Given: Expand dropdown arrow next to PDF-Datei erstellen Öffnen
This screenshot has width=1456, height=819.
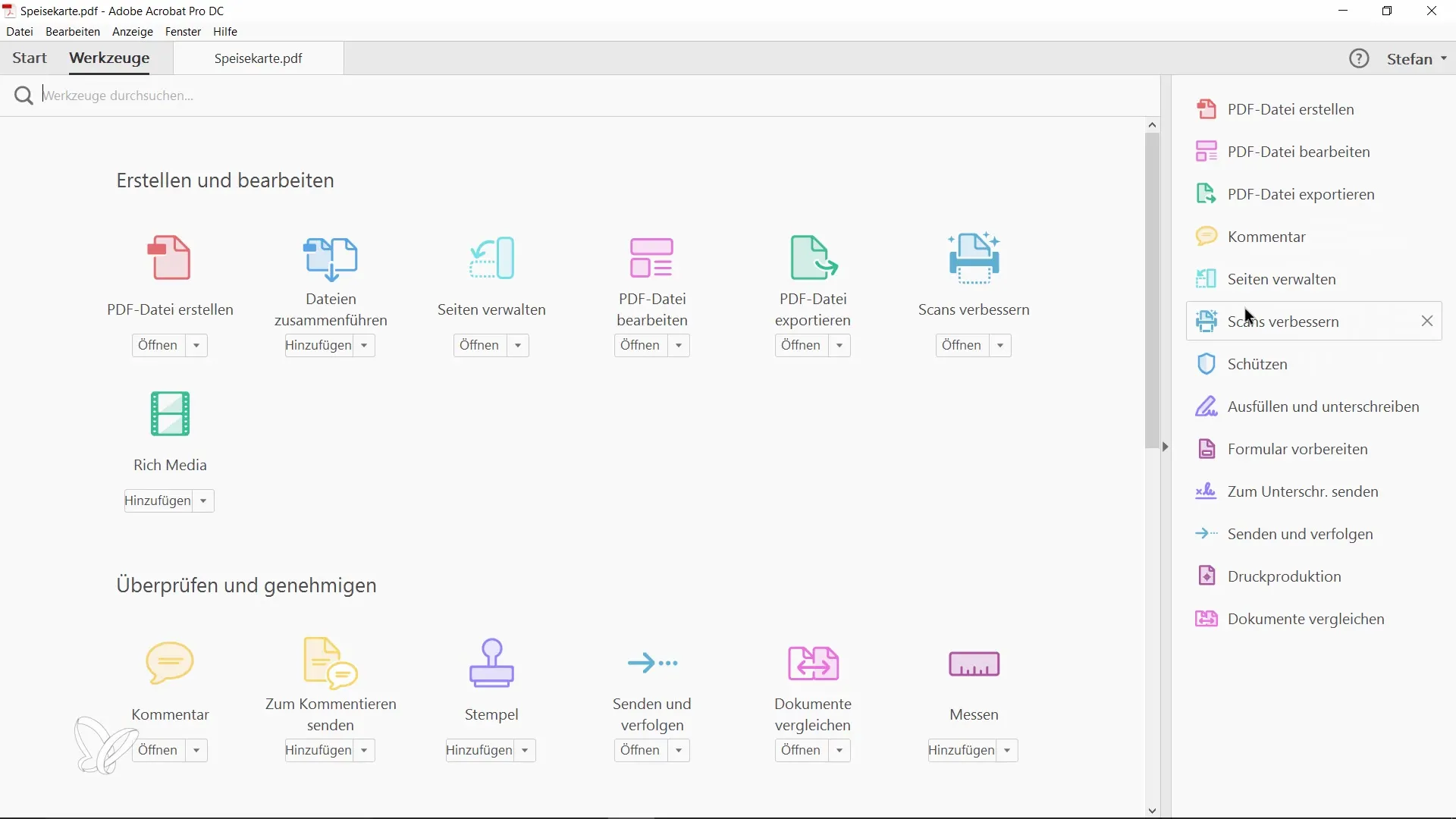Looking at the screenshot, I should click(196, 346).
